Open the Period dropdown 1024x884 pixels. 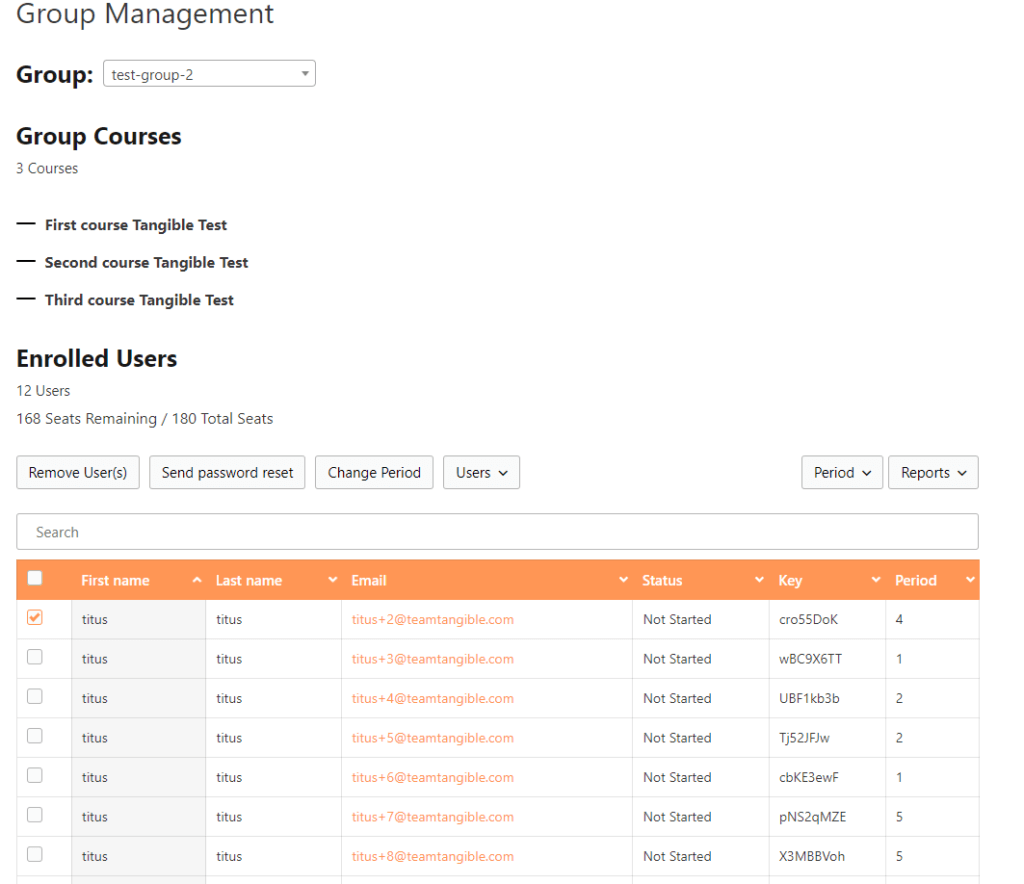coord(841,472)
